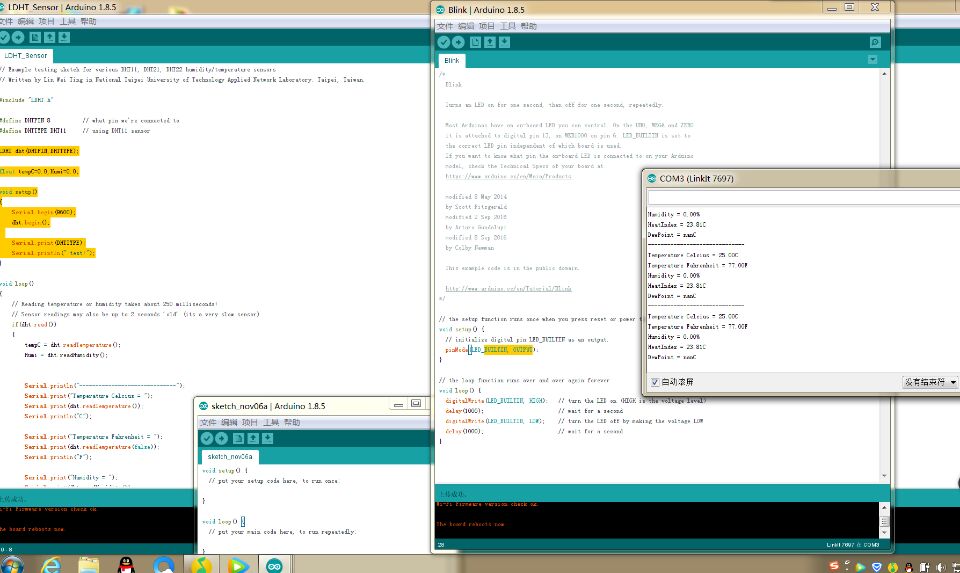Click Blink console scrollbar thumb
The height and width of the screenshot is (573, 960).
(x=884, y=521)
